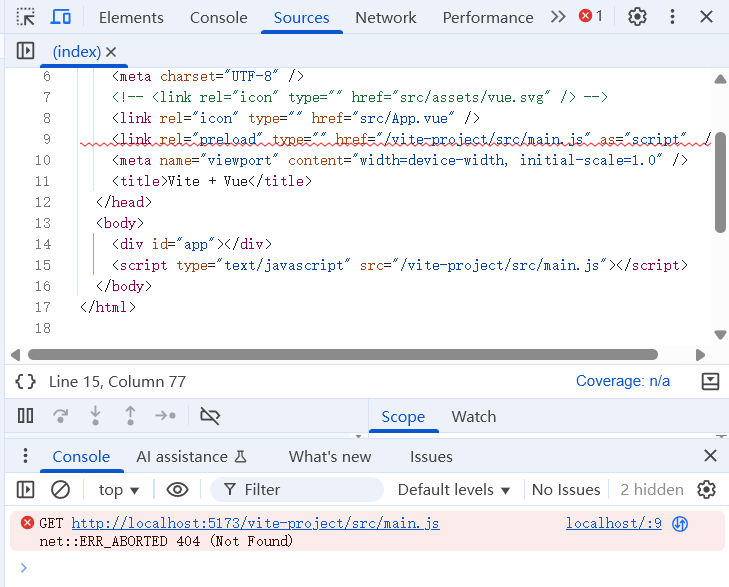The width and height of the screenshot is (729, 587).
Task: Click the red error icon in console
Action: click(x=27, y=523)
